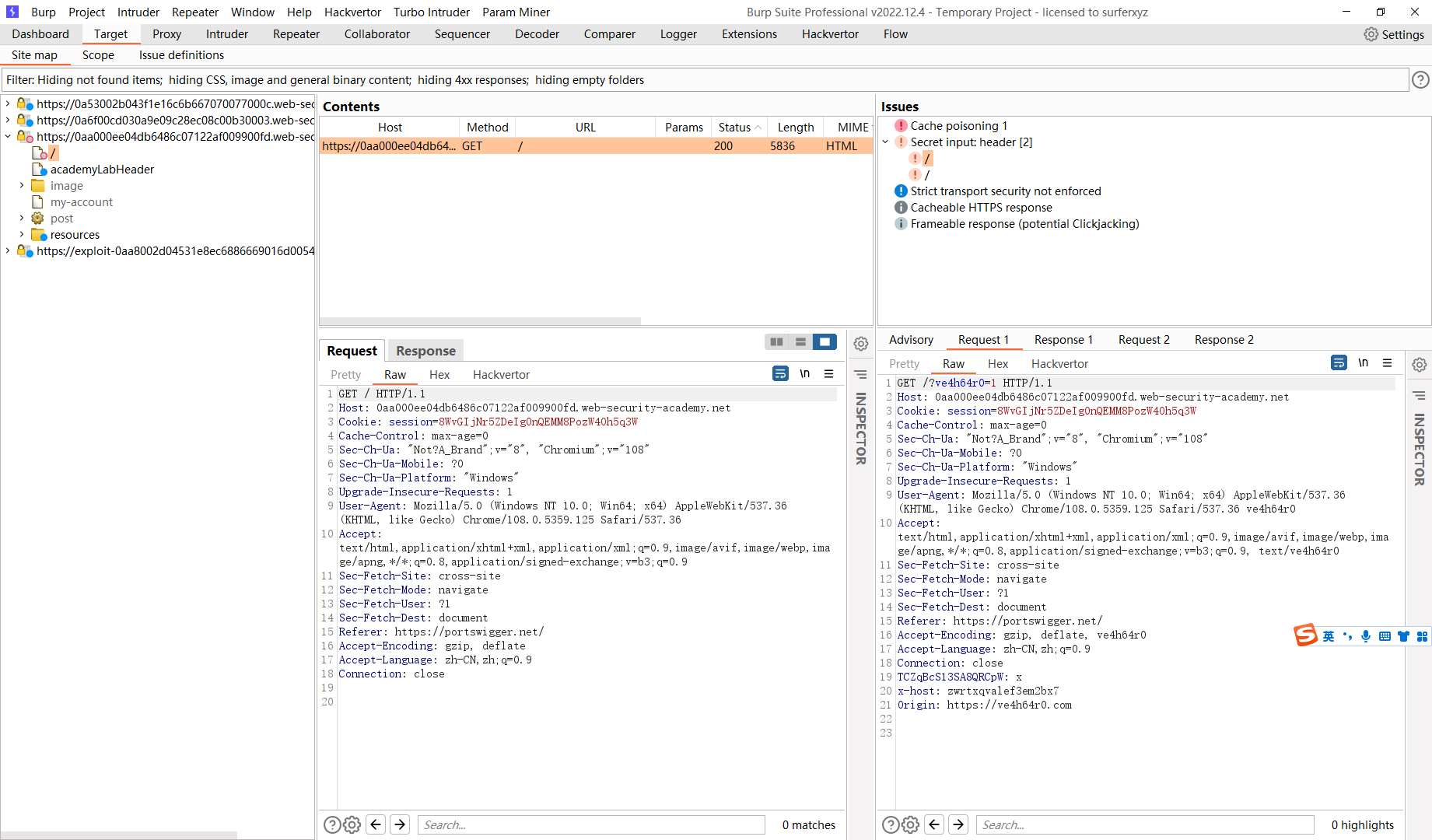This screenshot has width=1432, height=840.
Task: Go to previous highlight in Issues viewer
Action: click(935, 824)
